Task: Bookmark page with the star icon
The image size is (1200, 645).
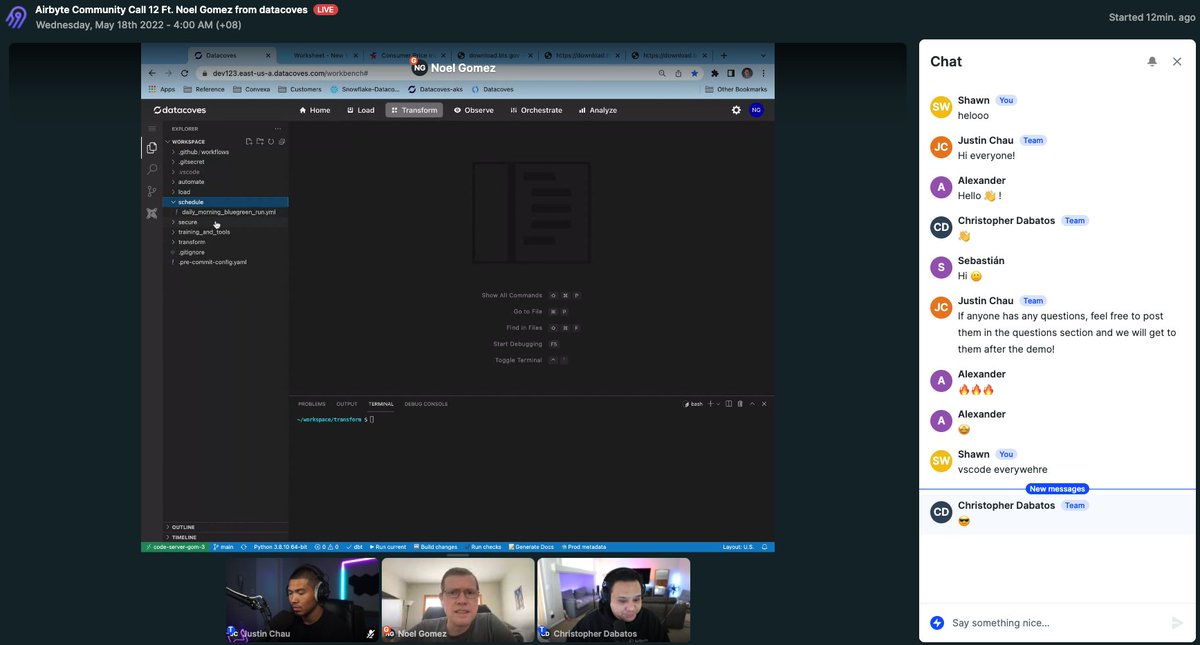Action: pos(694,73)
